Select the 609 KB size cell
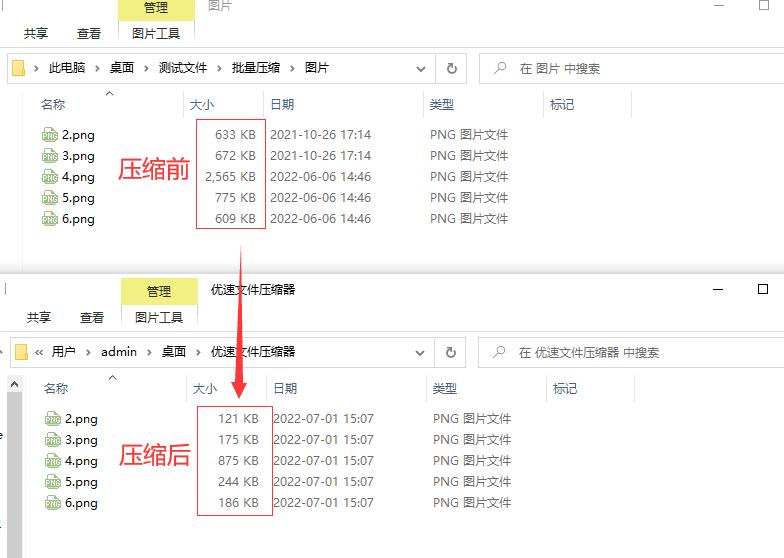Image resolution: width=784 pixels, height=558 pixels. pyautogui.click(x=235, y=218)
